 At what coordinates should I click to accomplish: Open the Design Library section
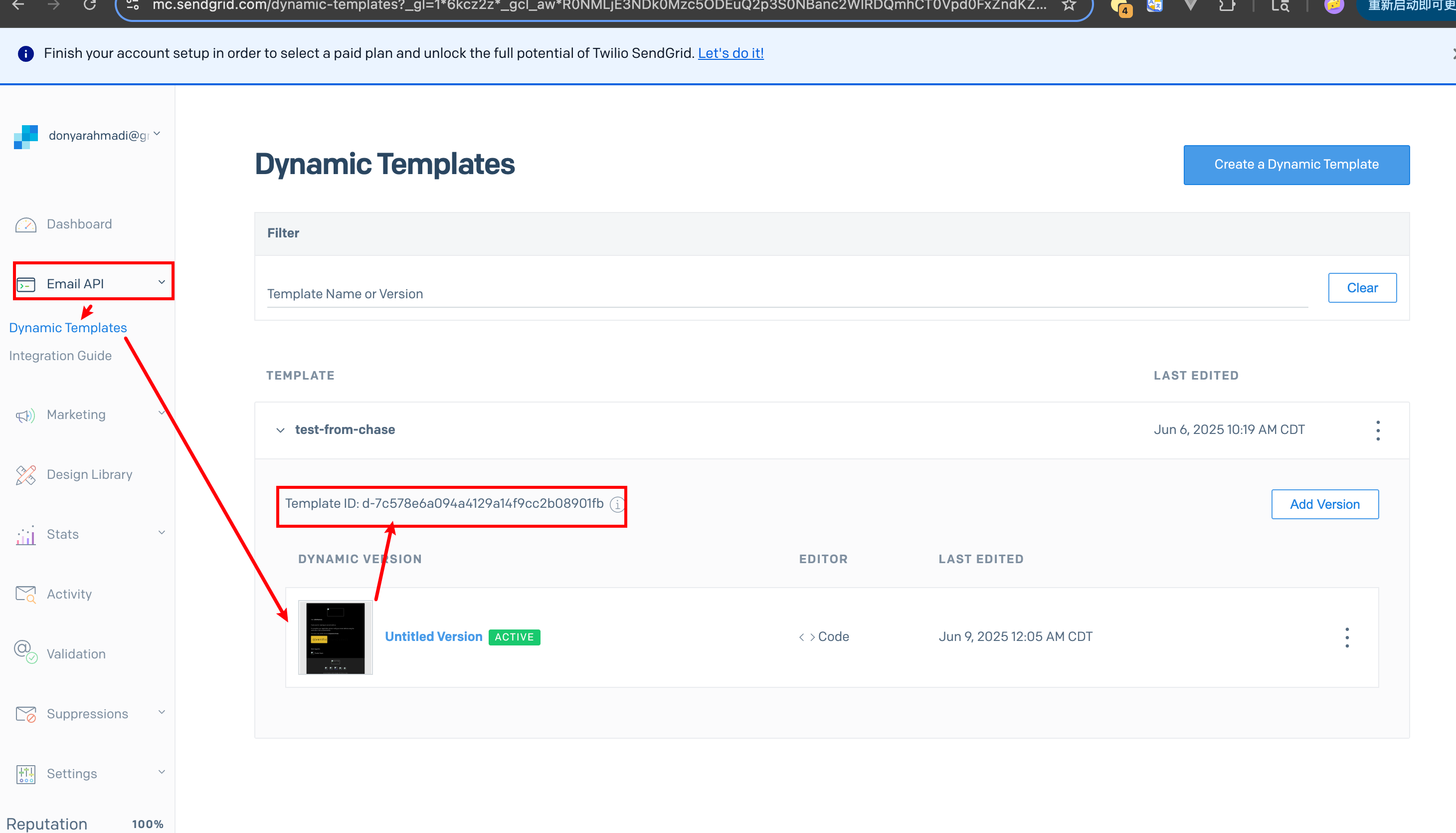pos(90,475)
